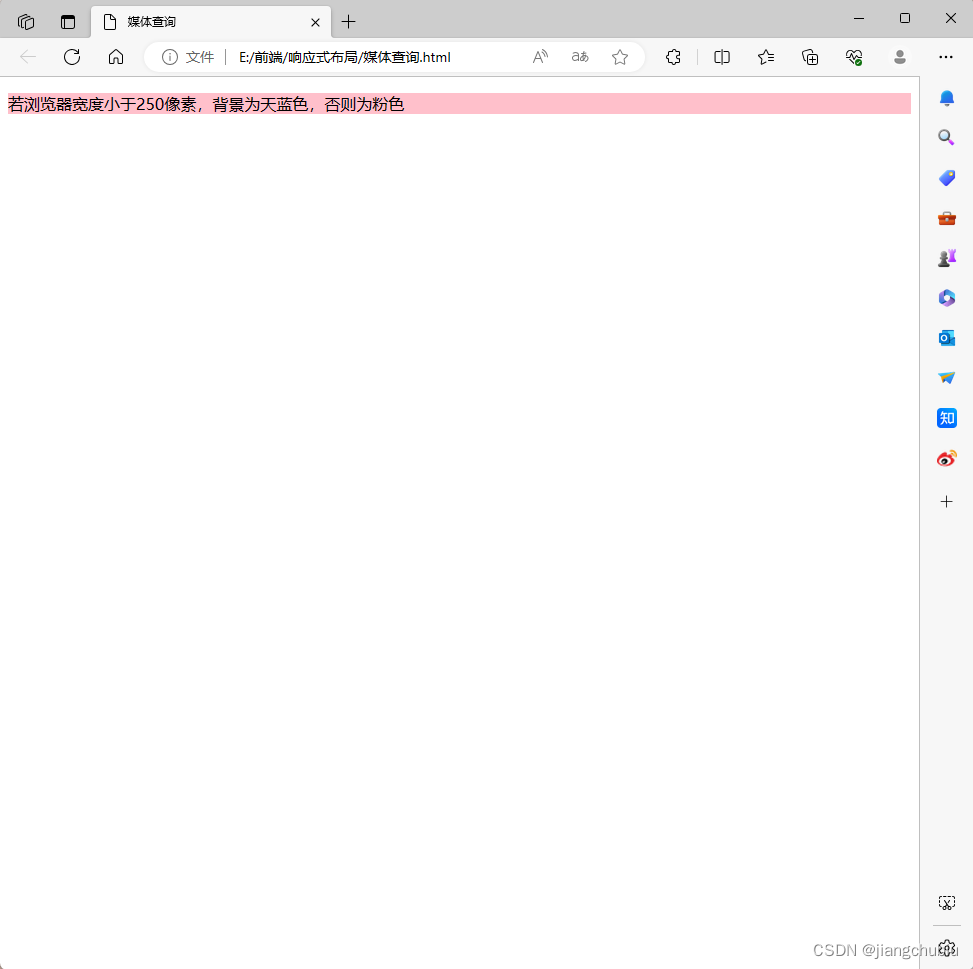Minimize the browser window
Image resolution: width=973 pixels, height=969 pixels.
tap(859, 19)
